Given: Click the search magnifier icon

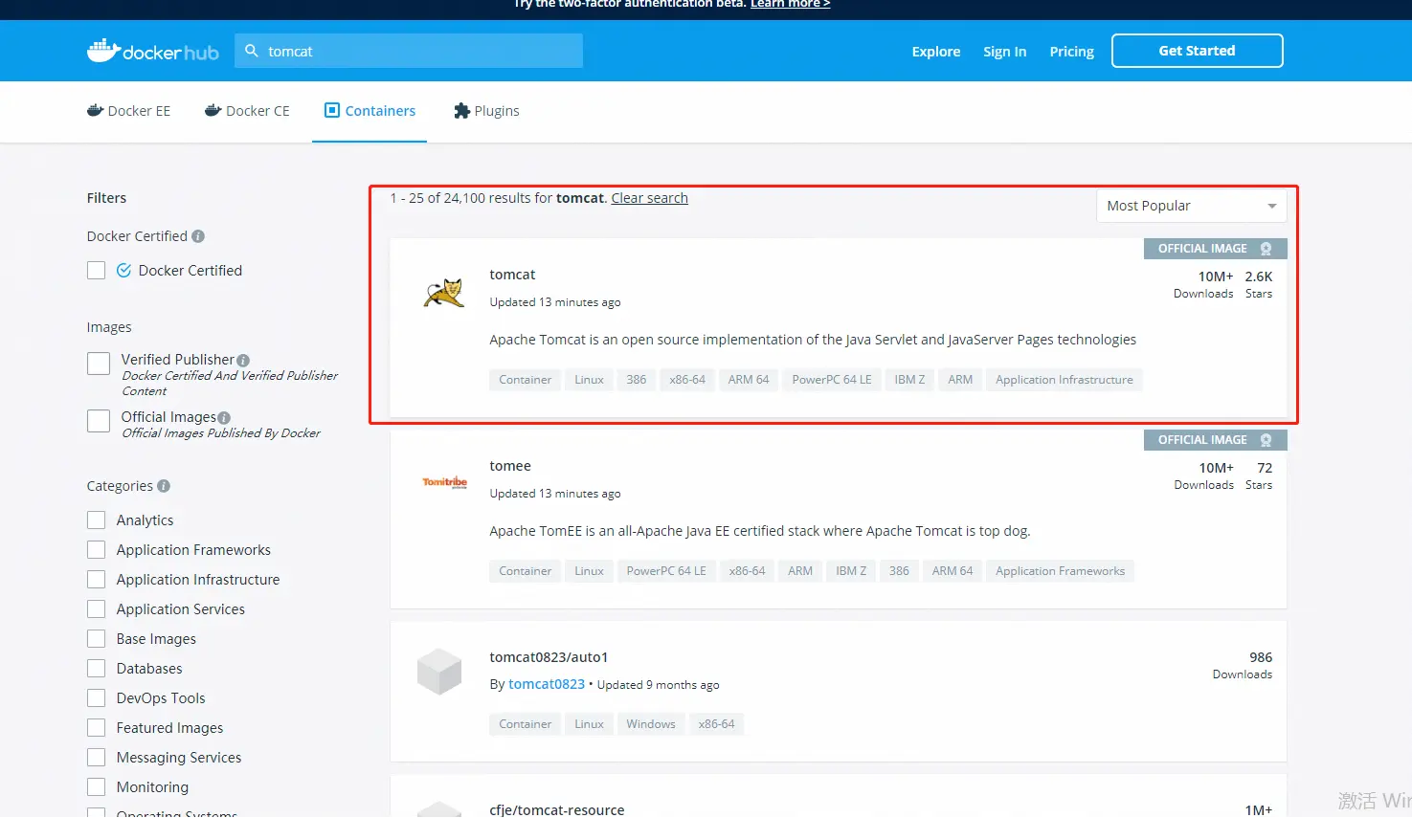Looking at the screenshot, I should point(252,51).
